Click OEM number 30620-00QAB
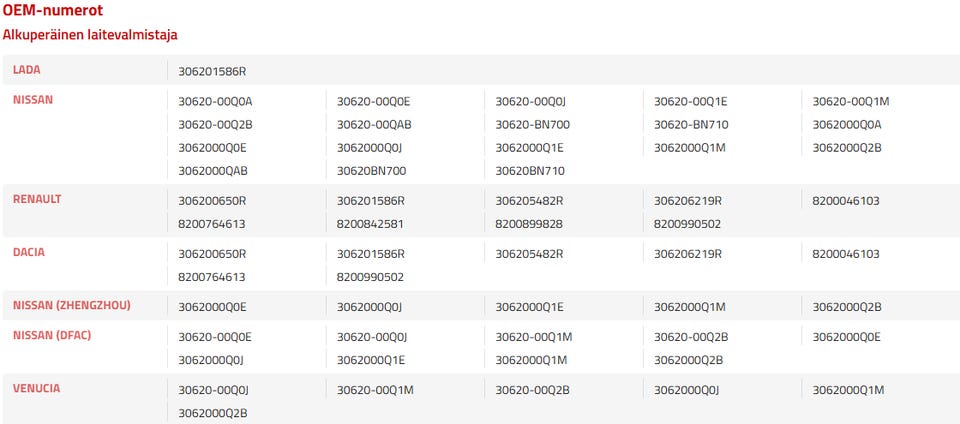Image resolution: width=960 pixels, height=424 pixels. pos(374,124)
